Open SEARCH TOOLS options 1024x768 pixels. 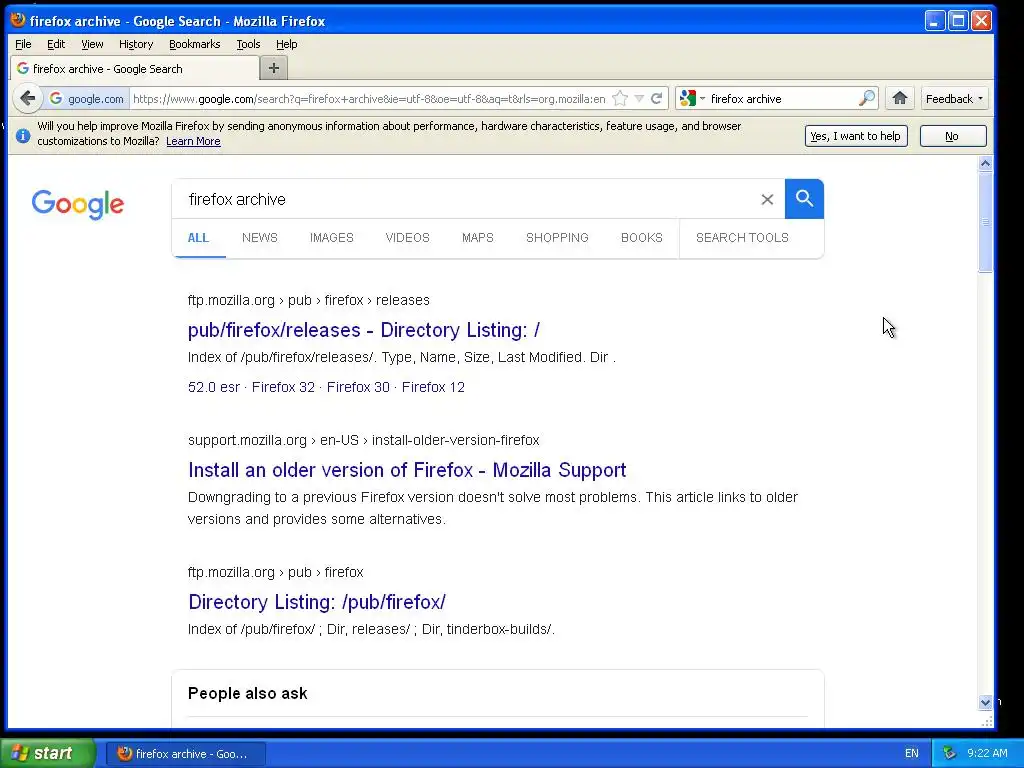pyautogui.click(x=742, y=238)
